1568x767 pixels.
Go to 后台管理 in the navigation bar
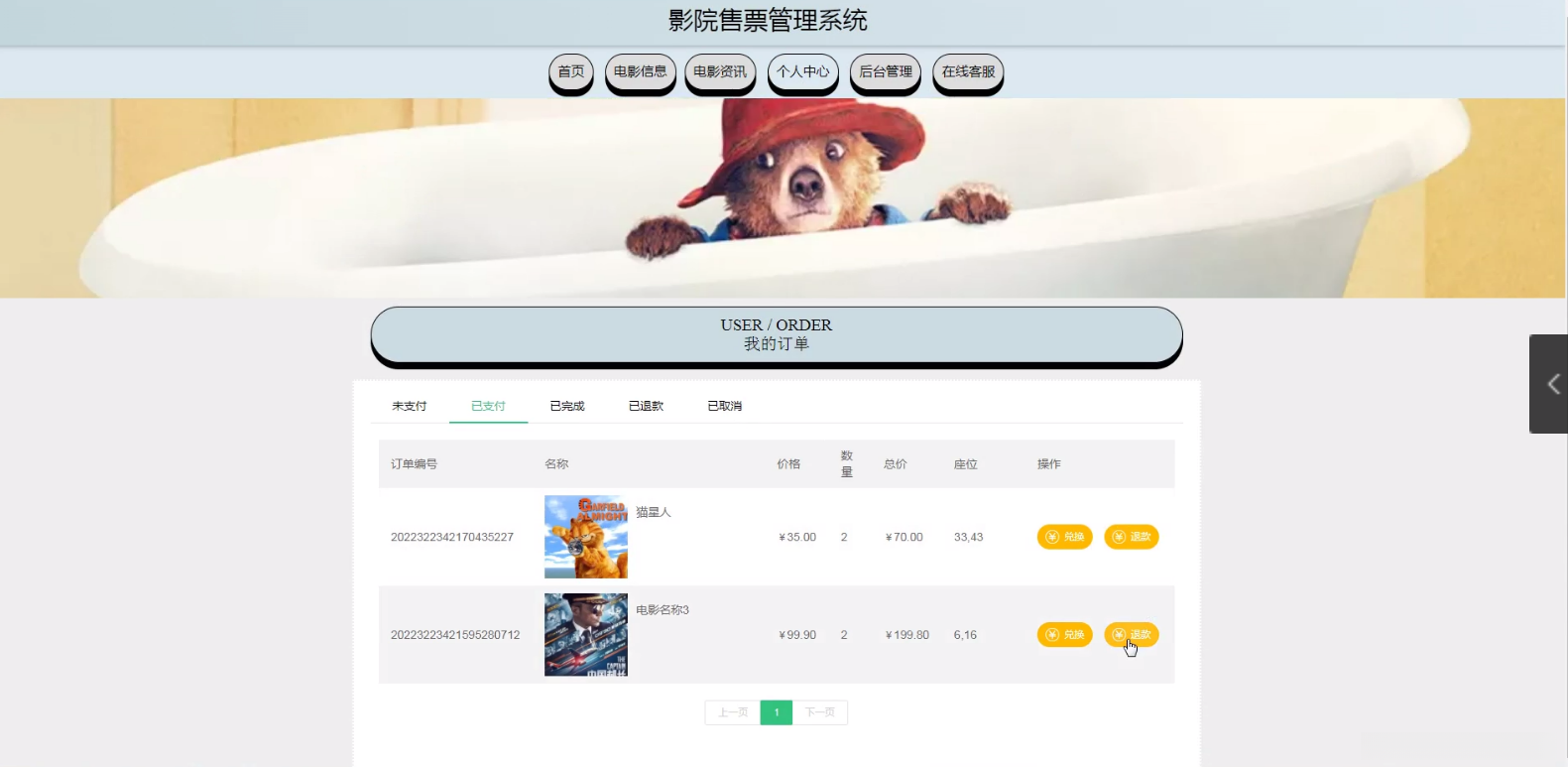pos(886,72)
